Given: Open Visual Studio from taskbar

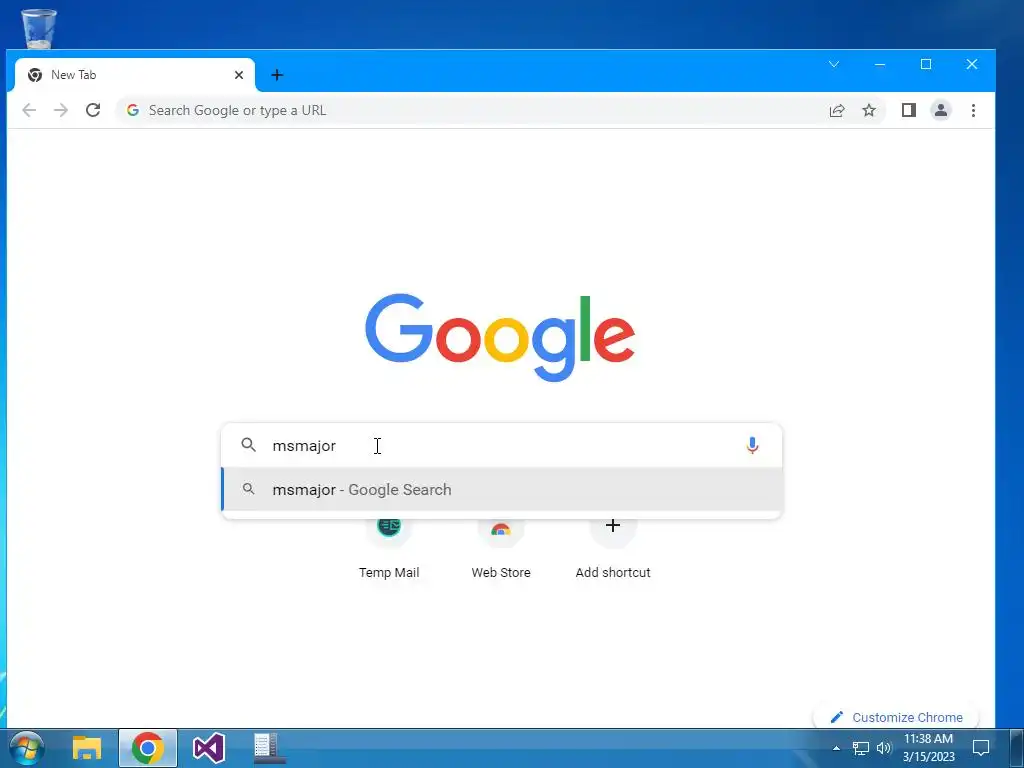Looking at the screenshot, I should 209,748.
